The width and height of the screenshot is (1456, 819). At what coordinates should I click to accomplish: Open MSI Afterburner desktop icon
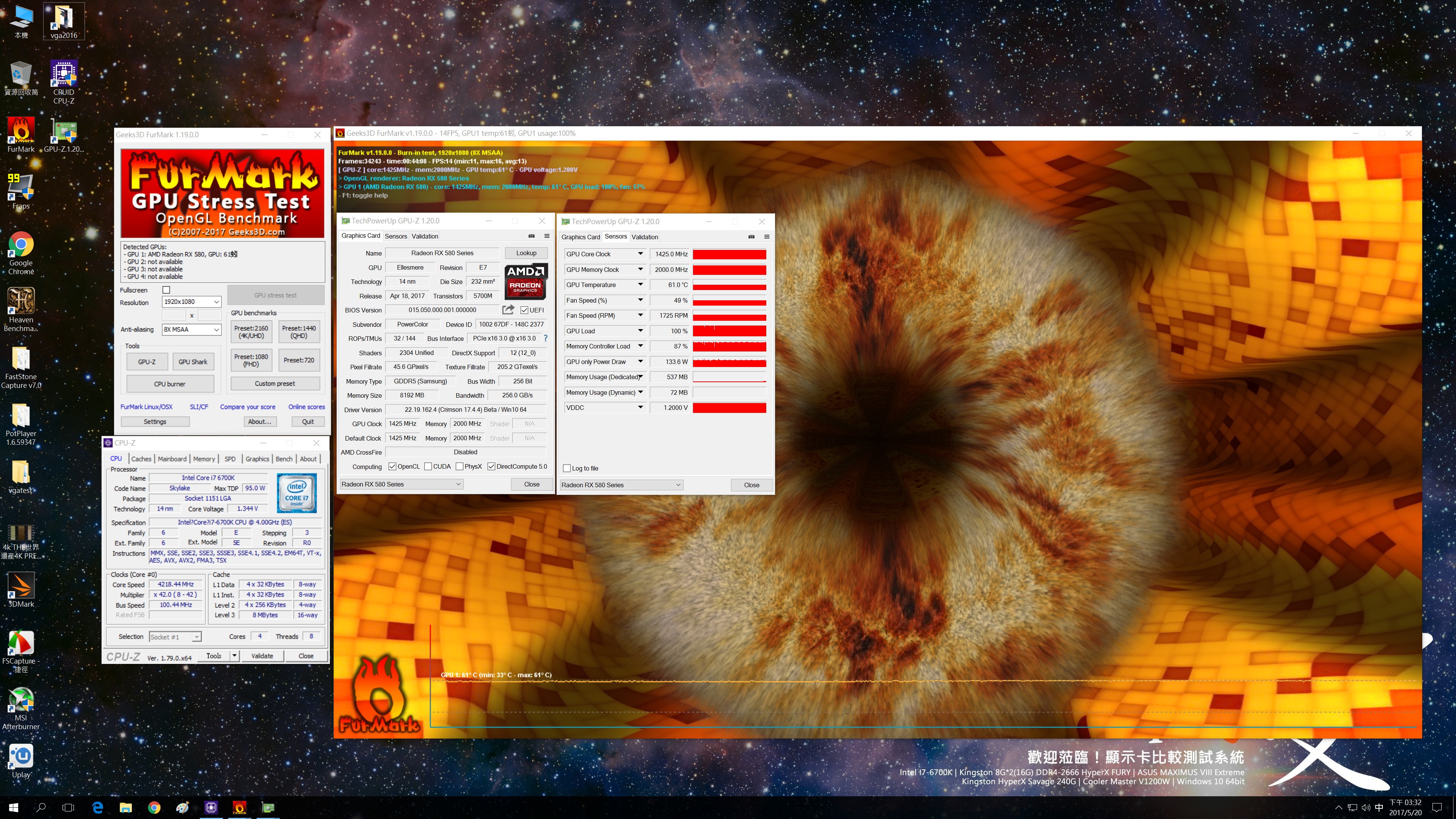[21, 708]
